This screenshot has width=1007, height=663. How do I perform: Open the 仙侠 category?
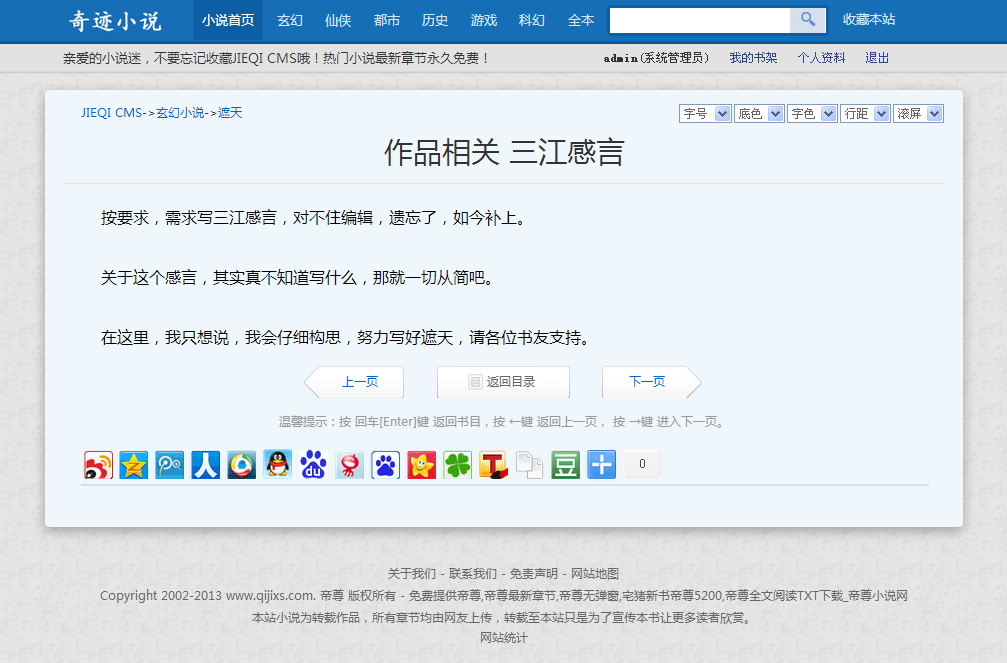[x=338, y=21]
